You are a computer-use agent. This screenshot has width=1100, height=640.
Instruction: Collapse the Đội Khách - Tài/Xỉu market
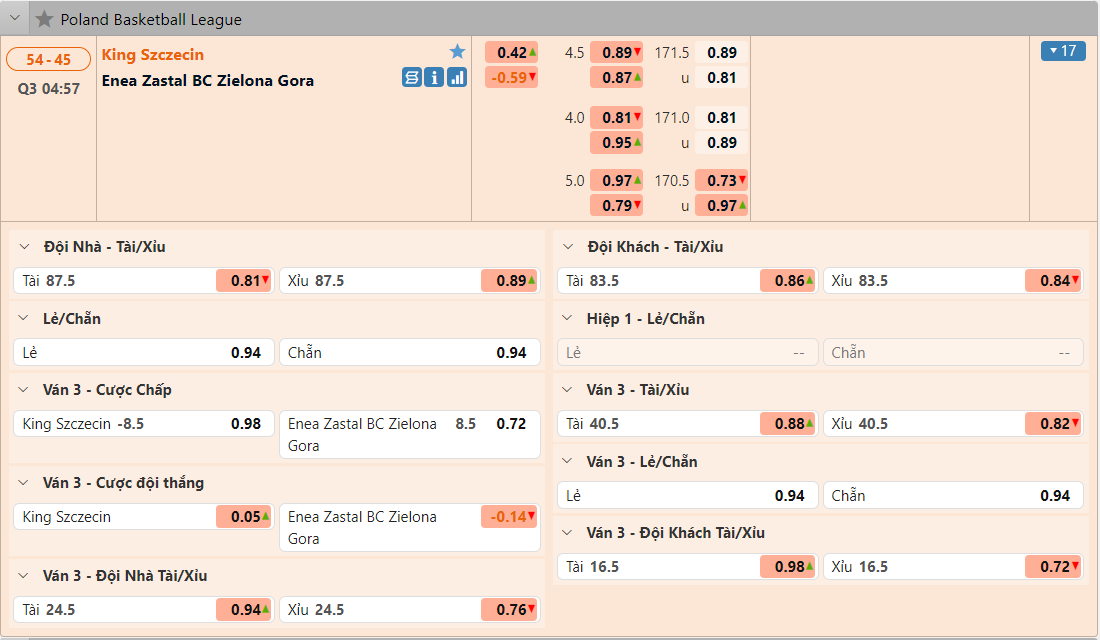click(x=568, y=247)
